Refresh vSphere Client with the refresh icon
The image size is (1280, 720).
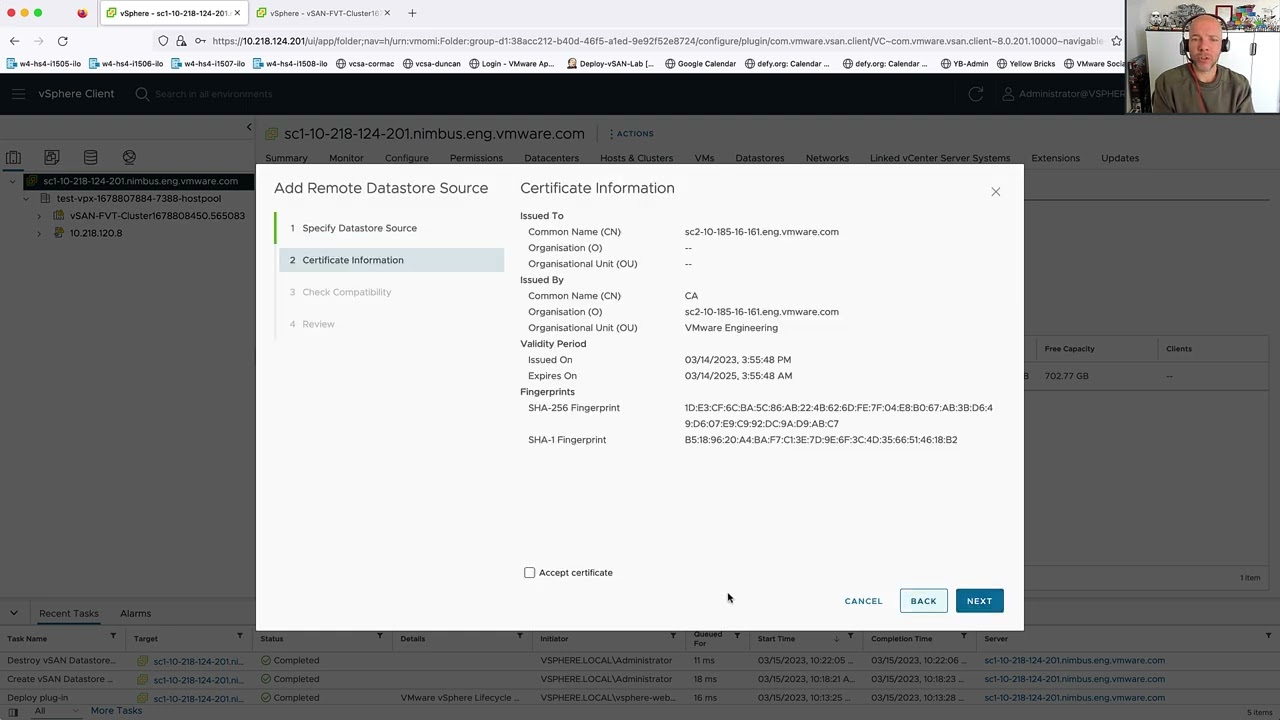[x=976, y=94]
